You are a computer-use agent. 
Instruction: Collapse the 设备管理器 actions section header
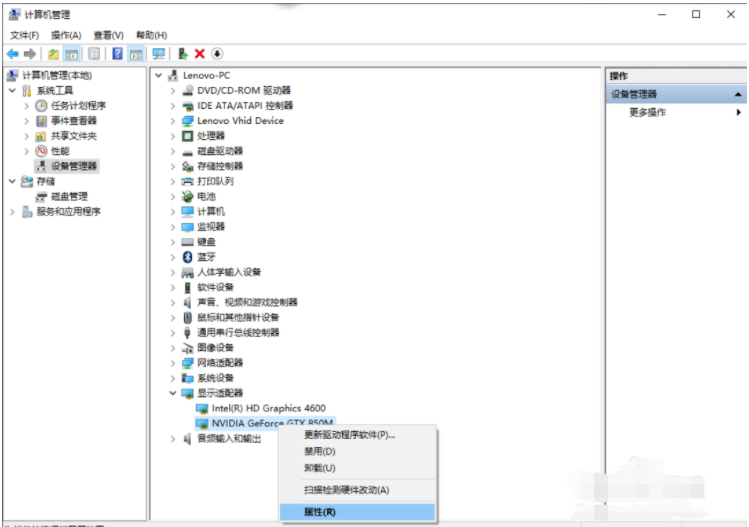tap(738, 94)
